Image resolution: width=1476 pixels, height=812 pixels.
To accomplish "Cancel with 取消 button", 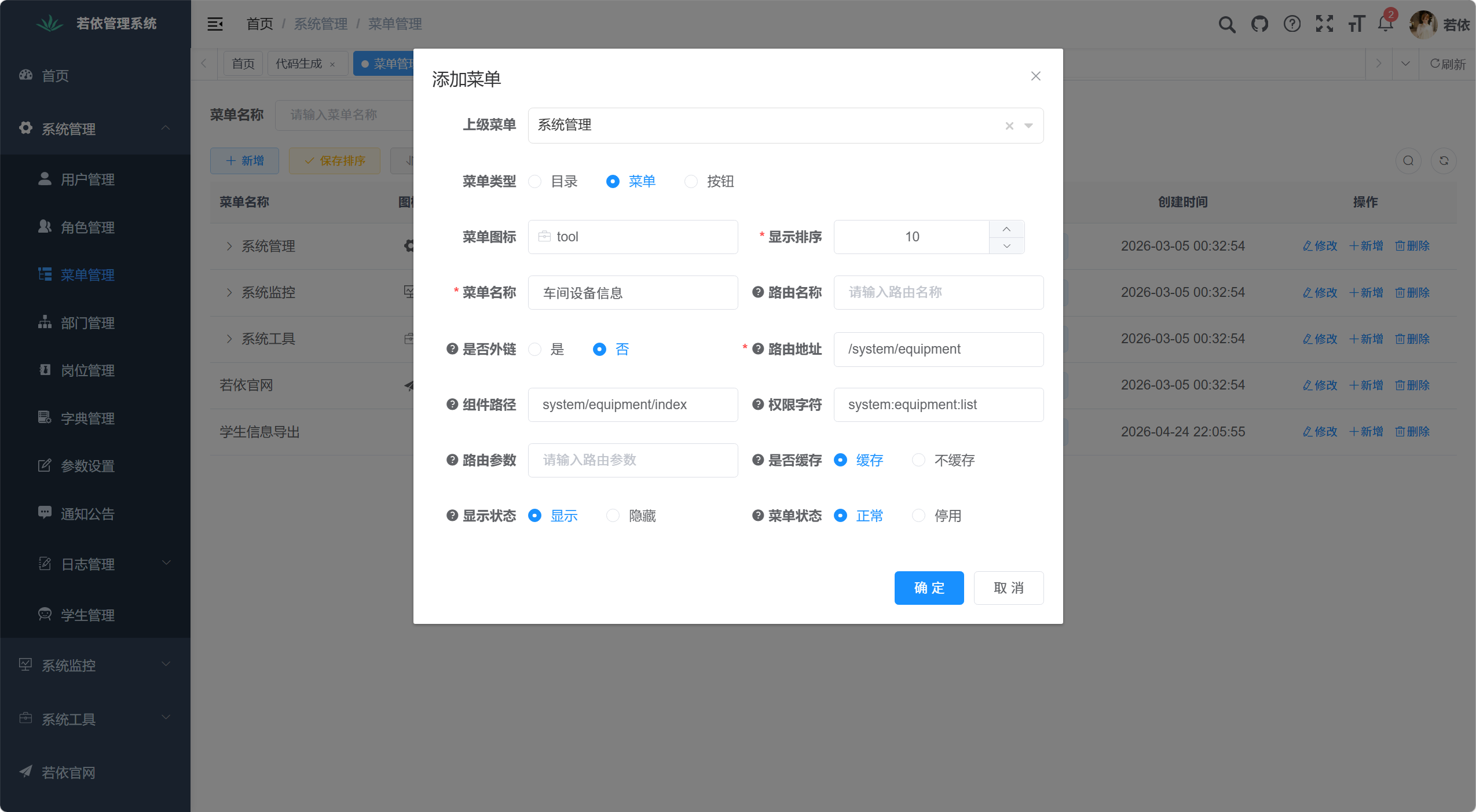I will (1008, 588).
